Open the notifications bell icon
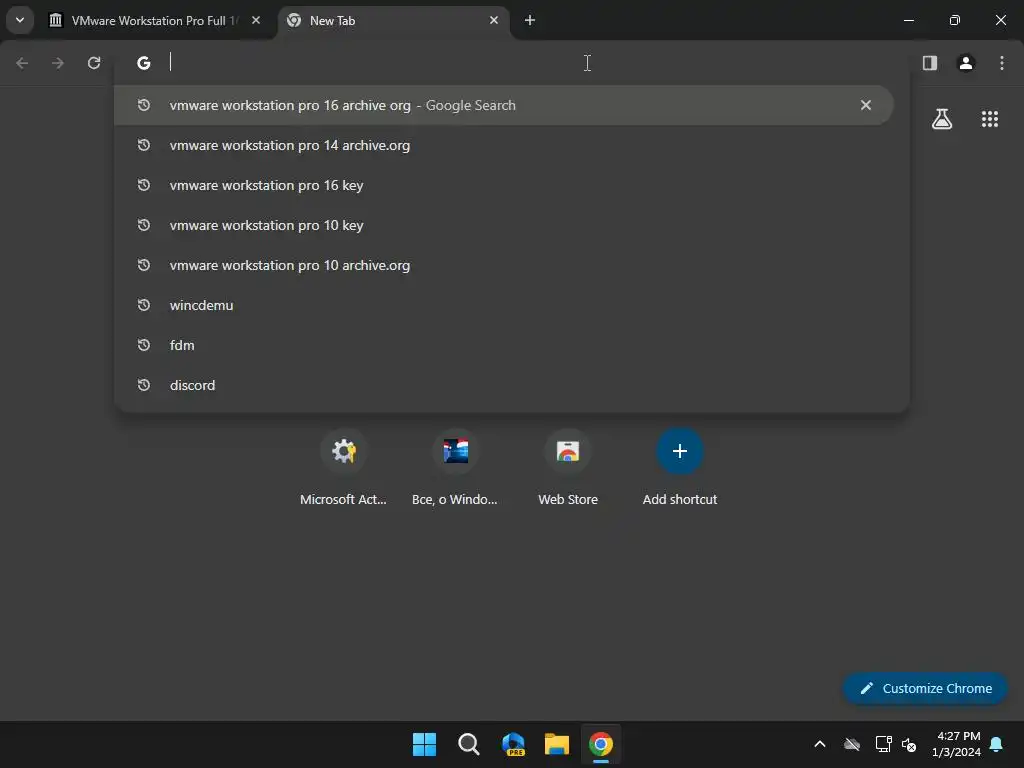 point(997,744)
